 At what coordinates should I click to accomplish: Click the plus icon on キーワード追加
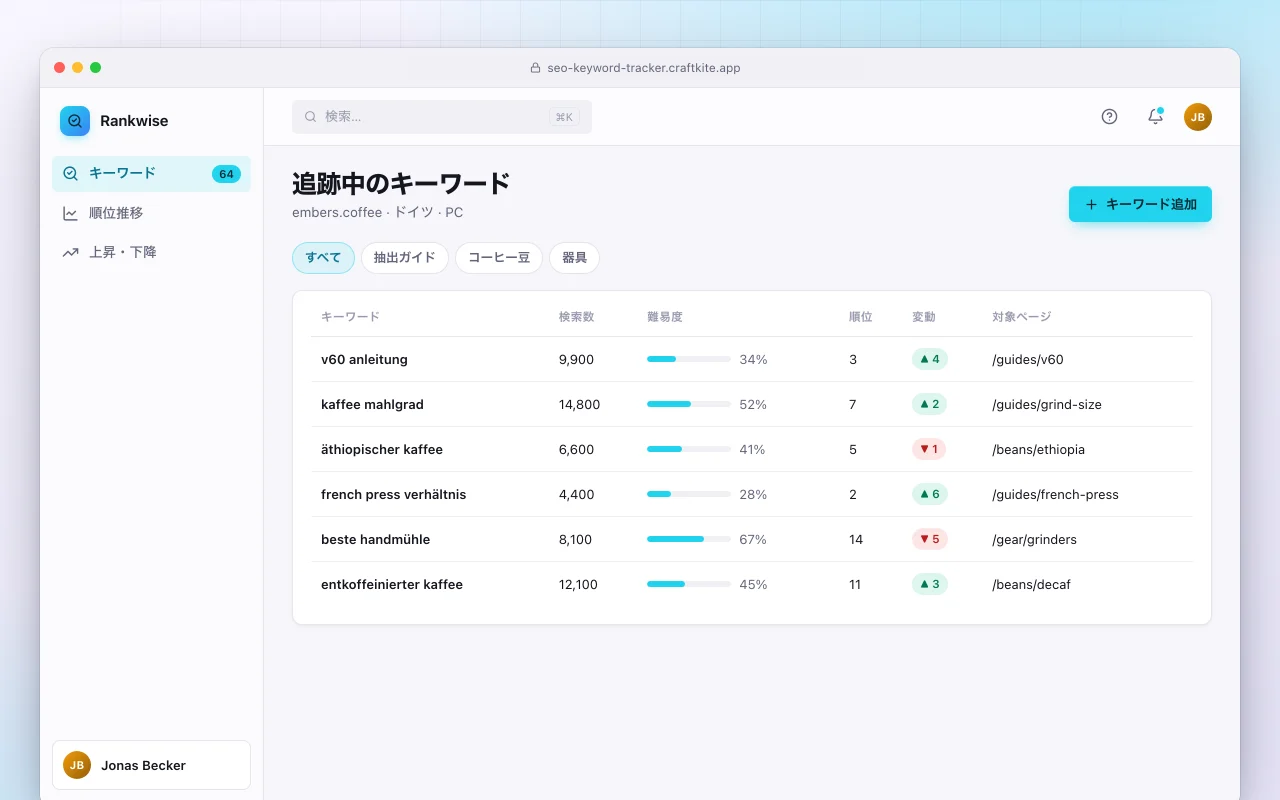pos(1091,204)
